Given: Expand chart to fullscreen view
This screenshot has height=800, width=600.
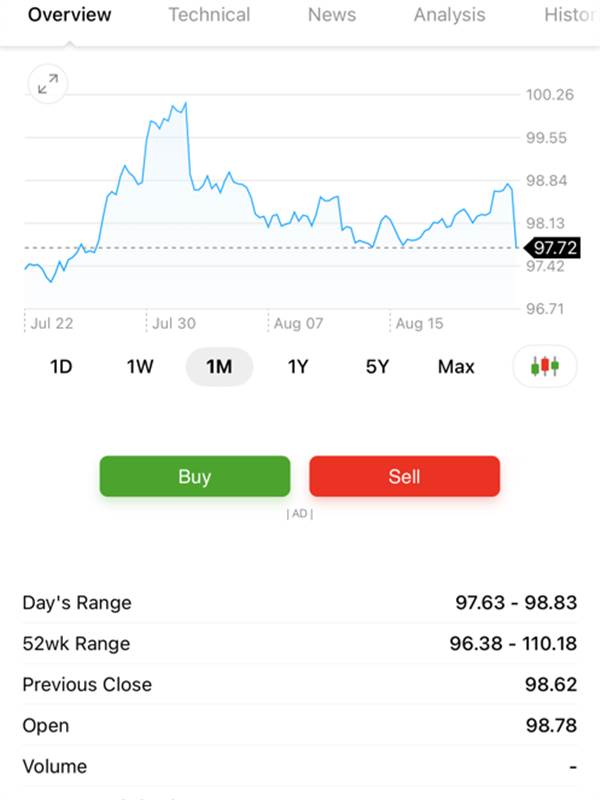Looking at the screenshot, I should click(x=47, y=85).
